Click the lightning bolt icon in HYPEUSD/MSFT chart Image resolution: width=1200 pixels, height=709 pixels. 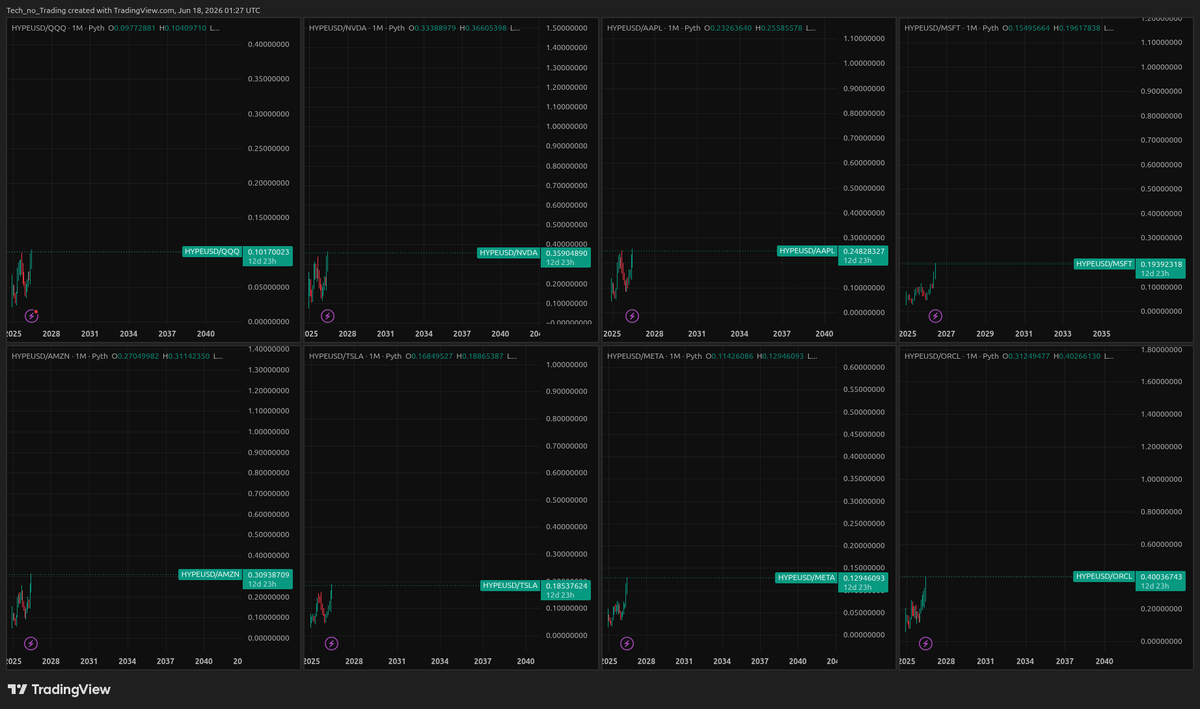click(x=934, y=316)
